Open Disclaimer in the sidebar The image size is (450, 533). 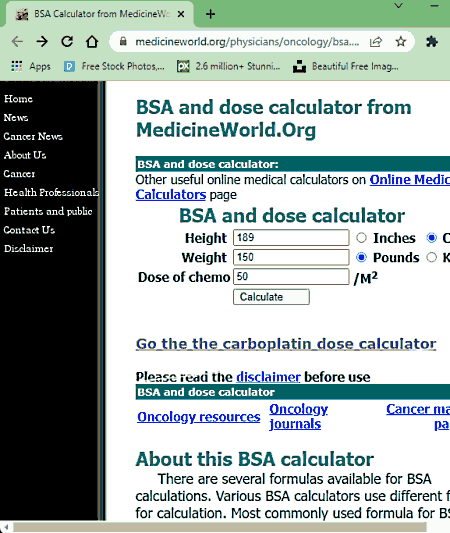tap(29, 248)
